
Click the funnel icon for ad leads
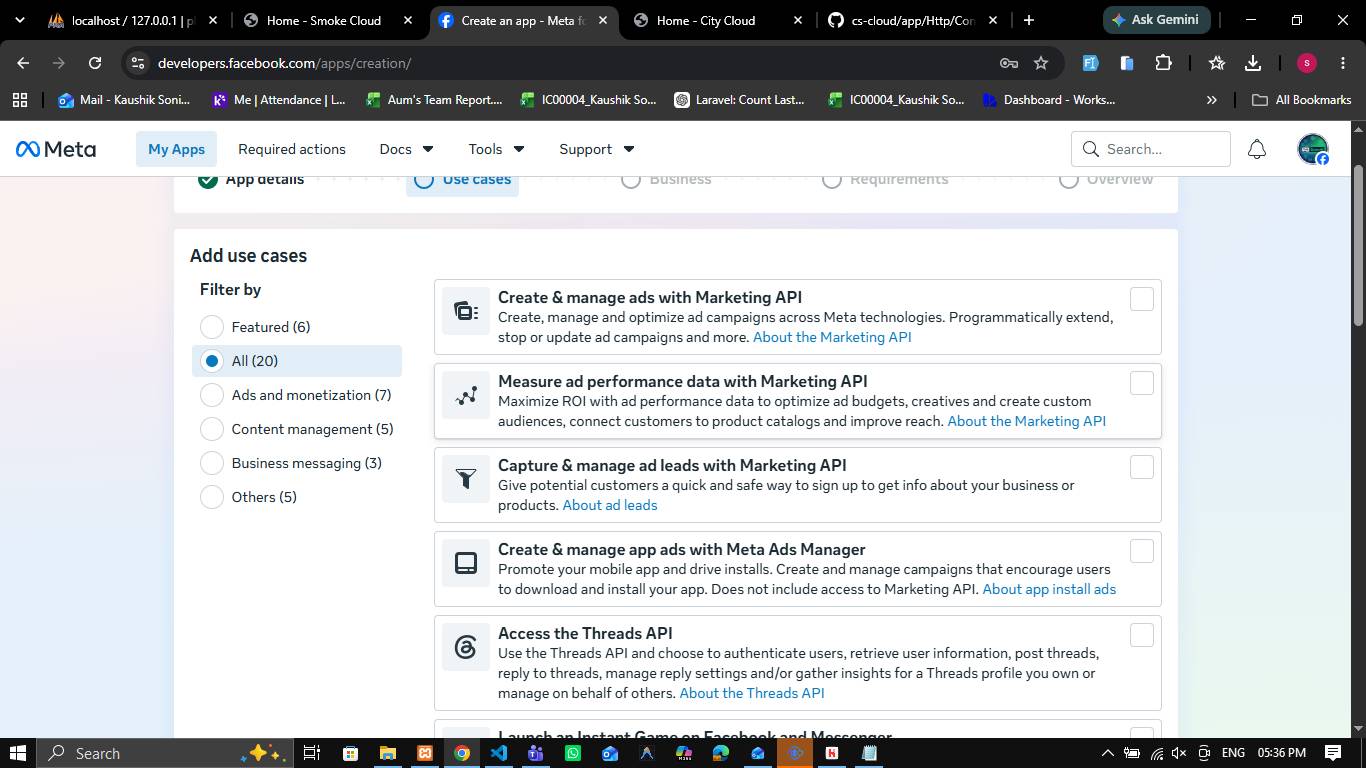coord(466,479)
